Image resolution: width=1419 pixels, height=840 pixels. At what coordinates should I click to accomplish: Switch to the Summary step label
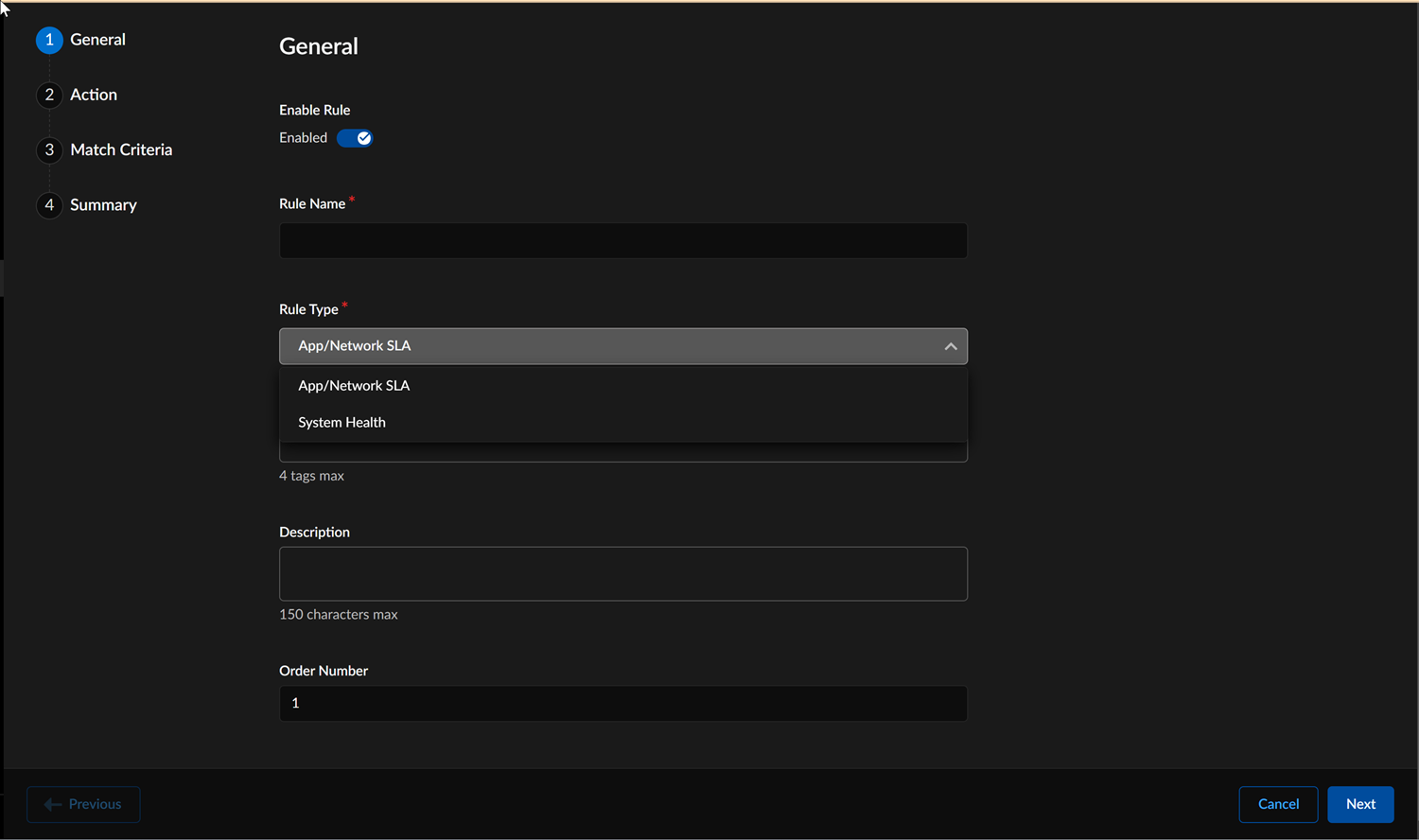click(103, 204)
